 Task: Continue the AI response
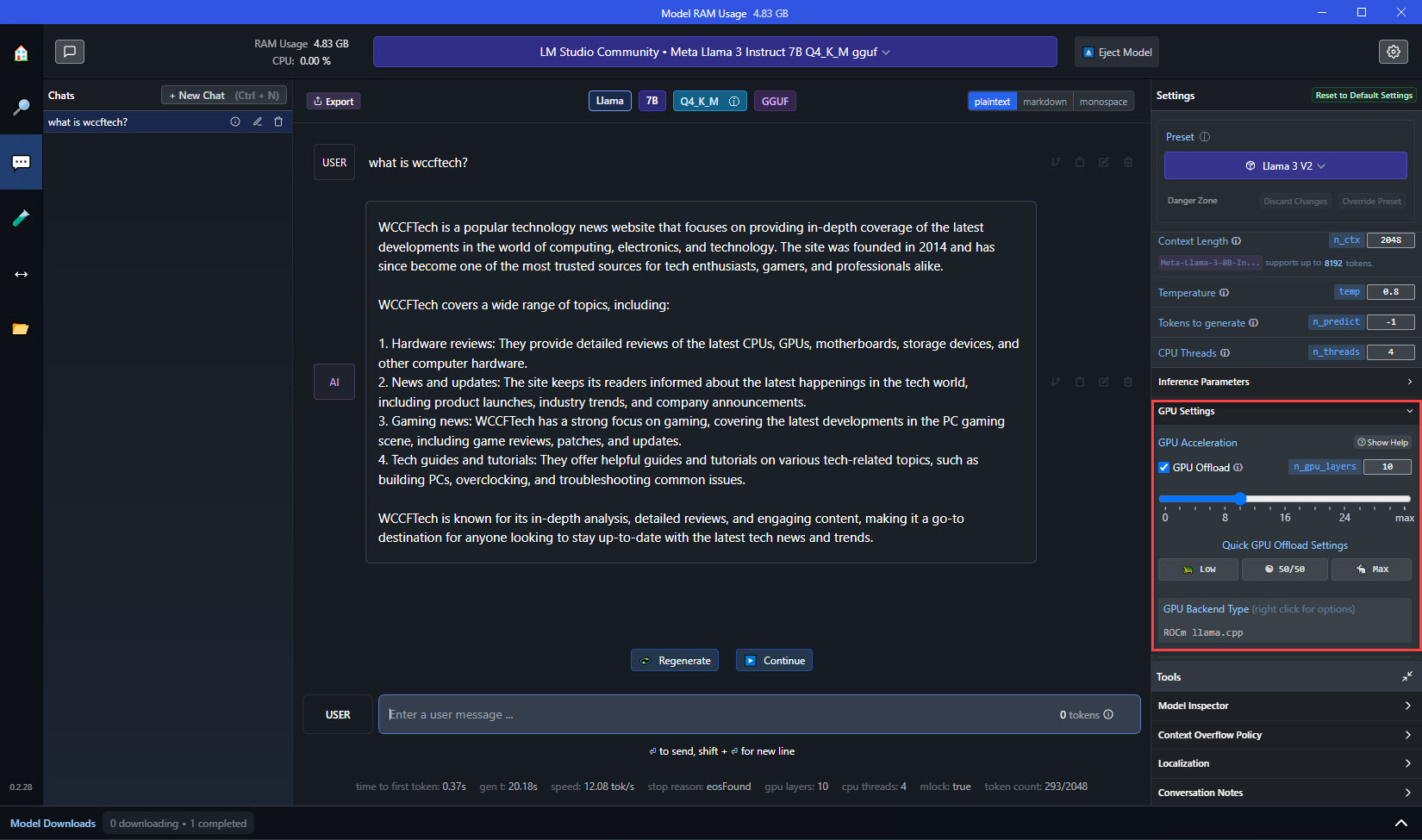pyautogui.click(x=774, y=661)
